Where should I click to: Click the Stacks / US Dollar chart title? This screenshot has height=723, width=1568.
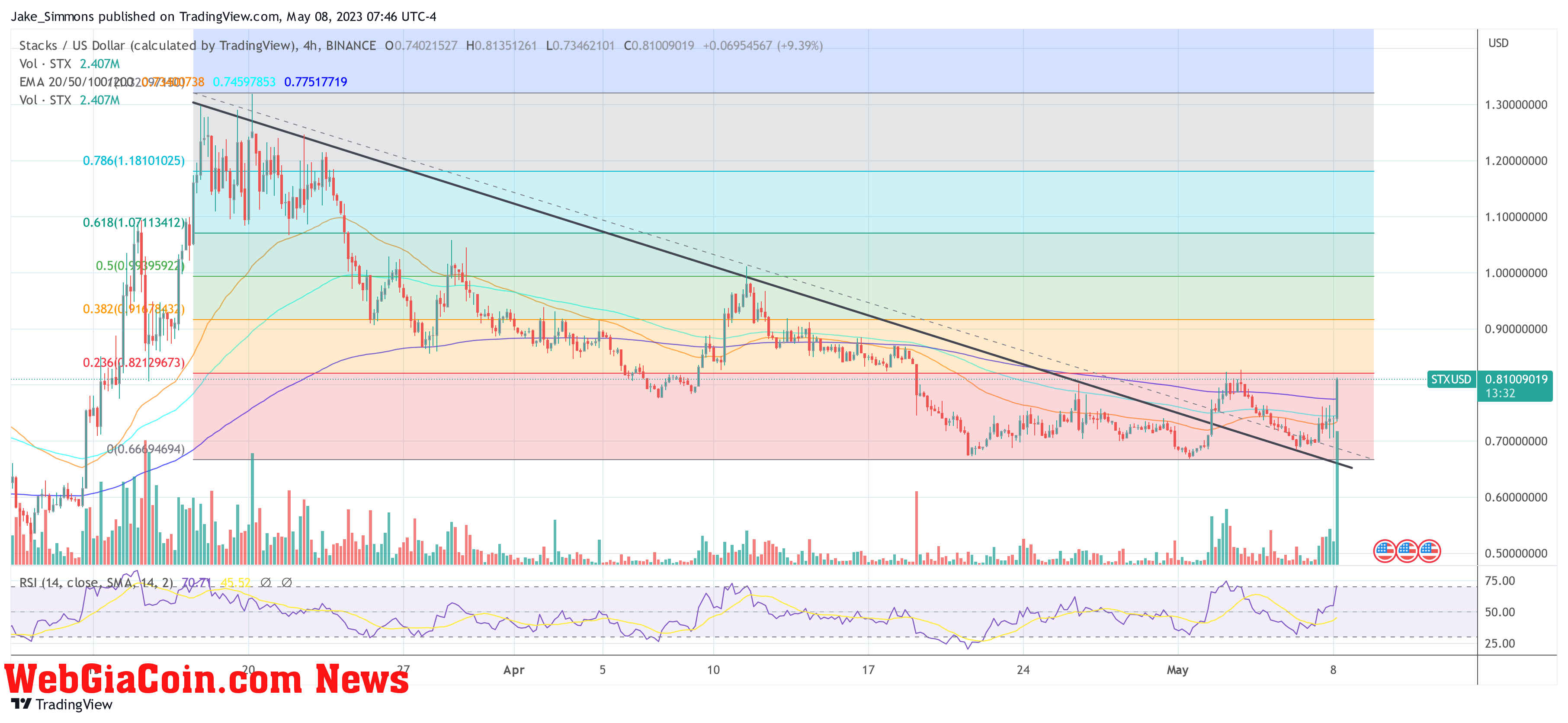pyautogui.click(x=197, y=46)
